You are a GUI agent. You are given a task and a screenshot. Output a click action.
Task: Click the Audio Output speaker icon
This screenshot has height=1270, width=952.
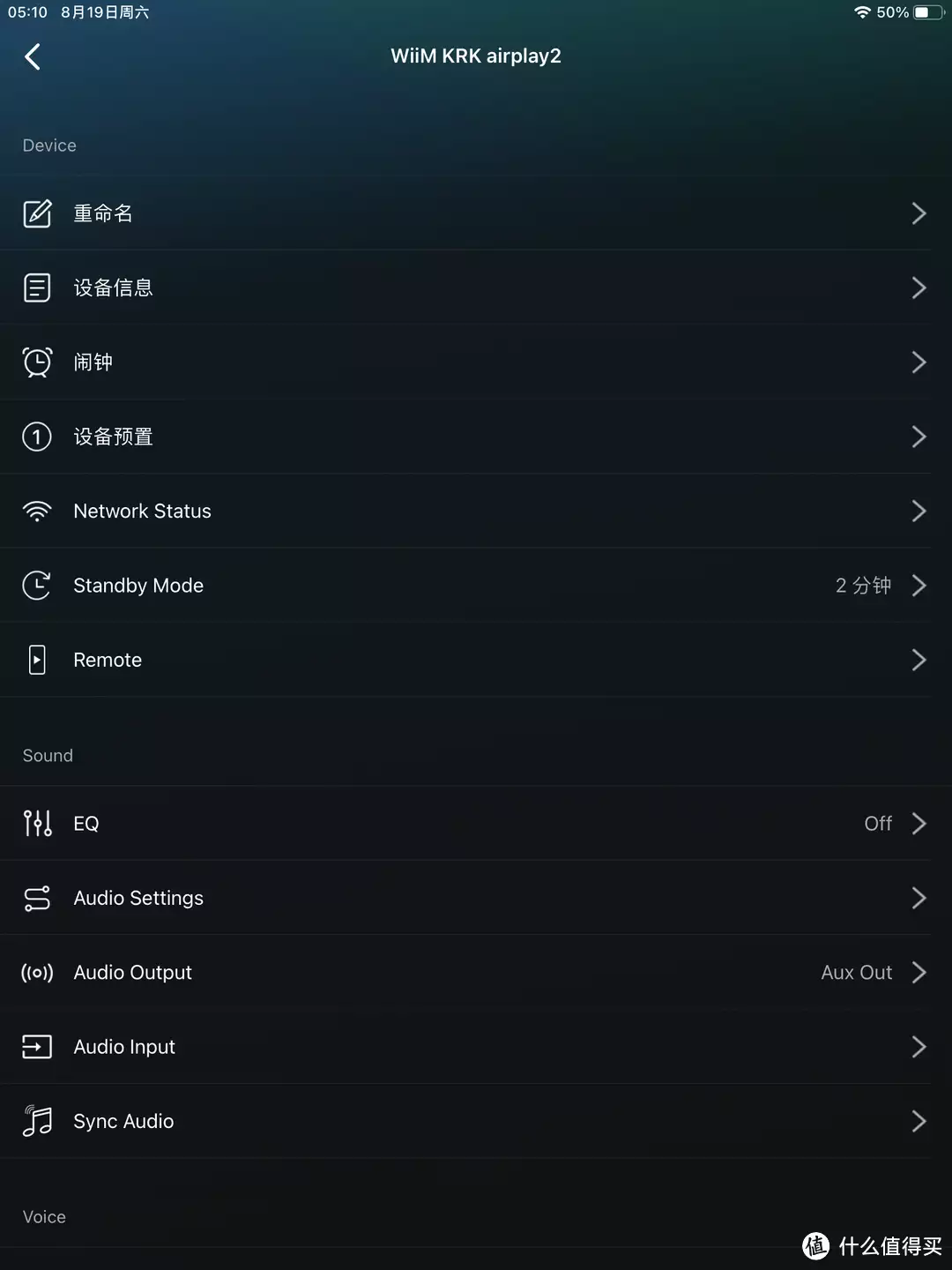pos(37,973)
